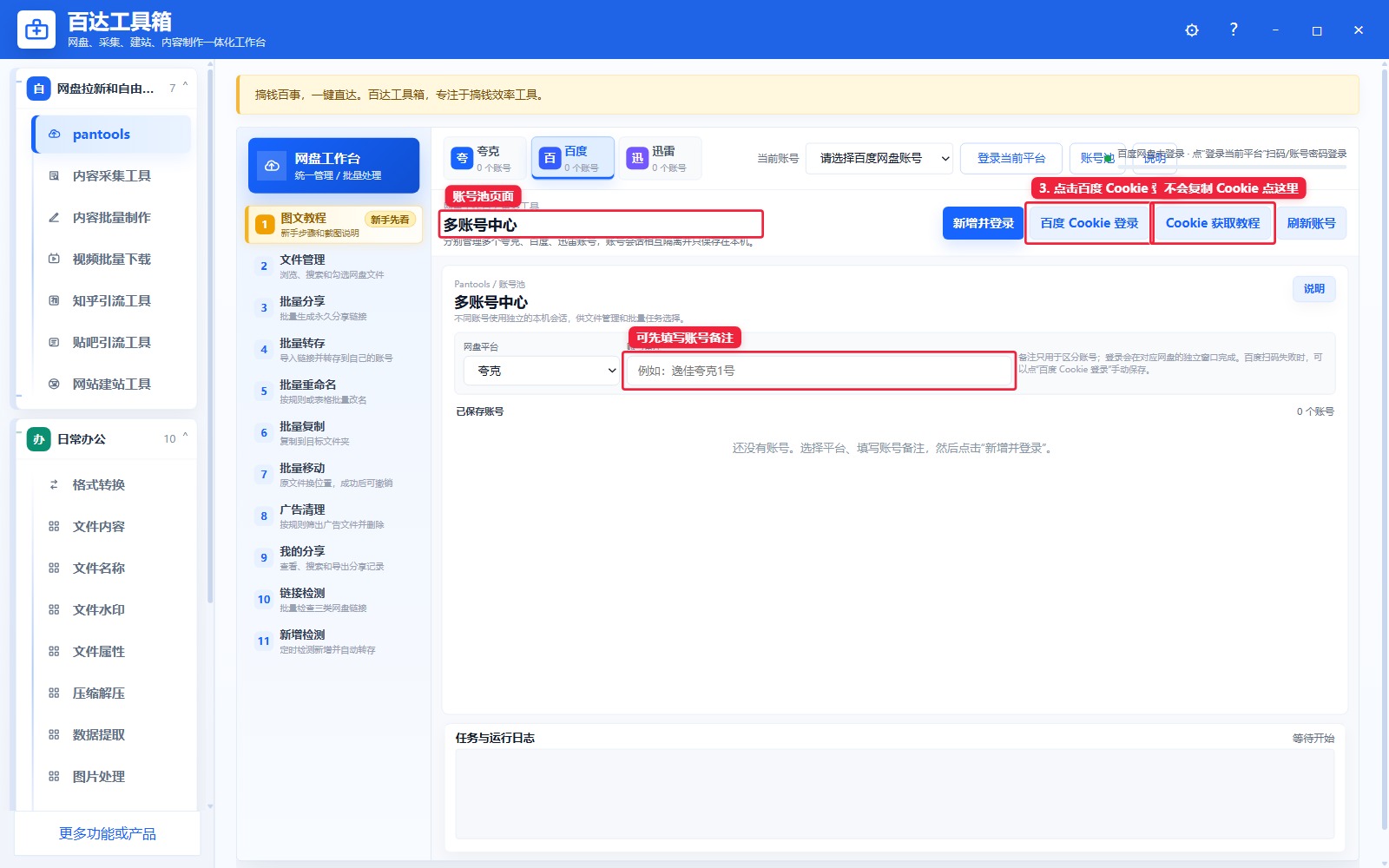Select the 内容批量制作 pencil icon

tap(54, 218)
